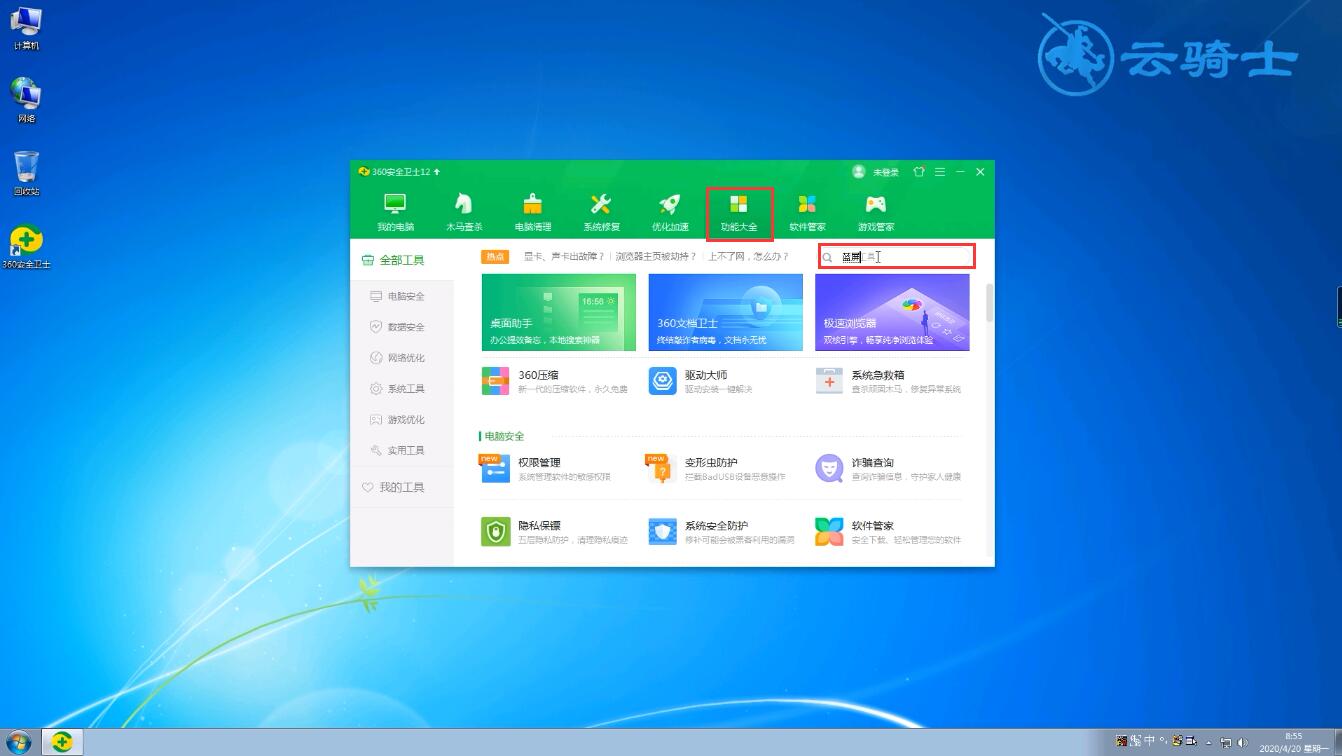Open 隐私保镖 shield tool
1342x756 pixels.
[x=555, y=531]
